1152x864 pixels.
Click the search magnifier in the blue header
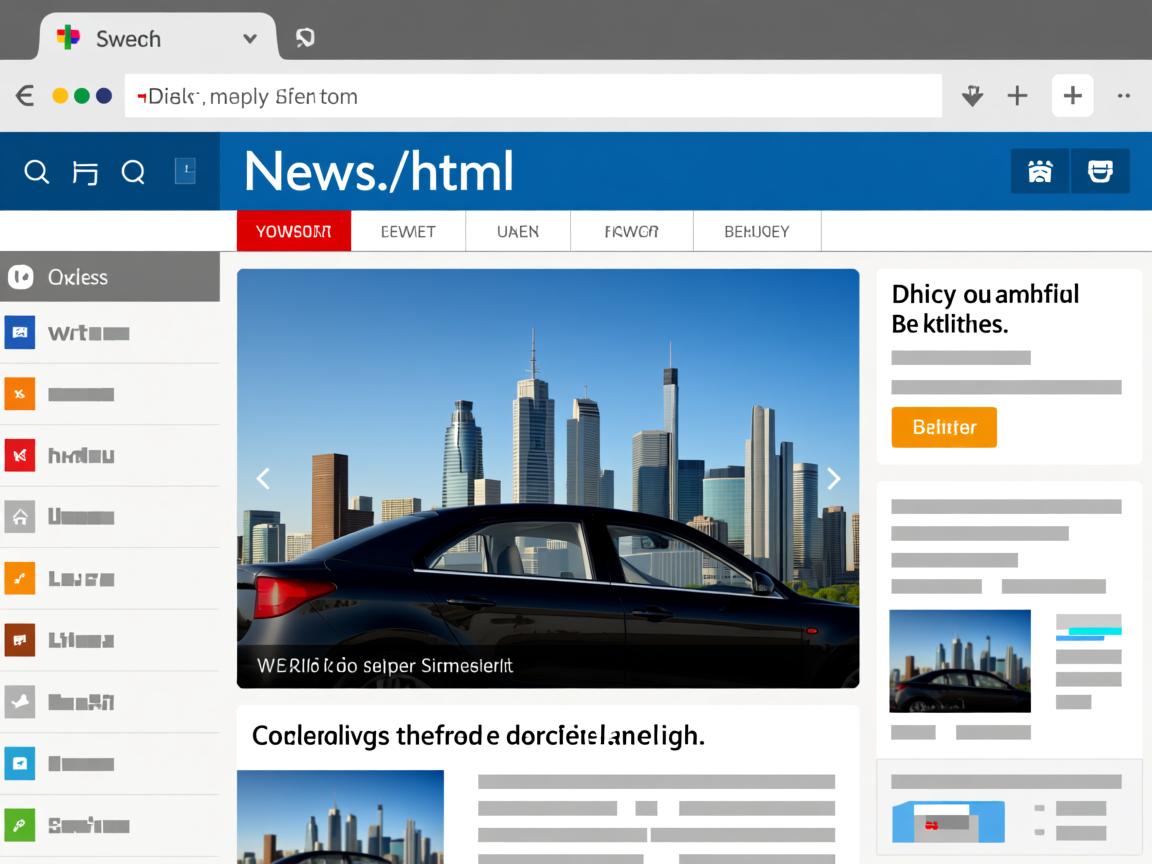point(36,171)
